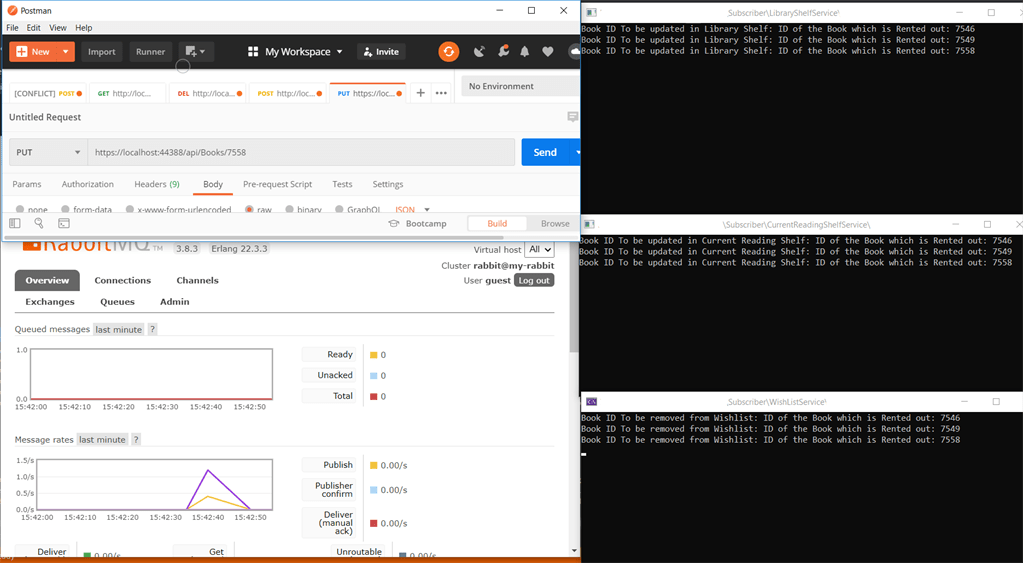This screenshot has width=1023, height=563.
Task: Select x-www-form-urlencoded body type radio
Action: point(130,209)
